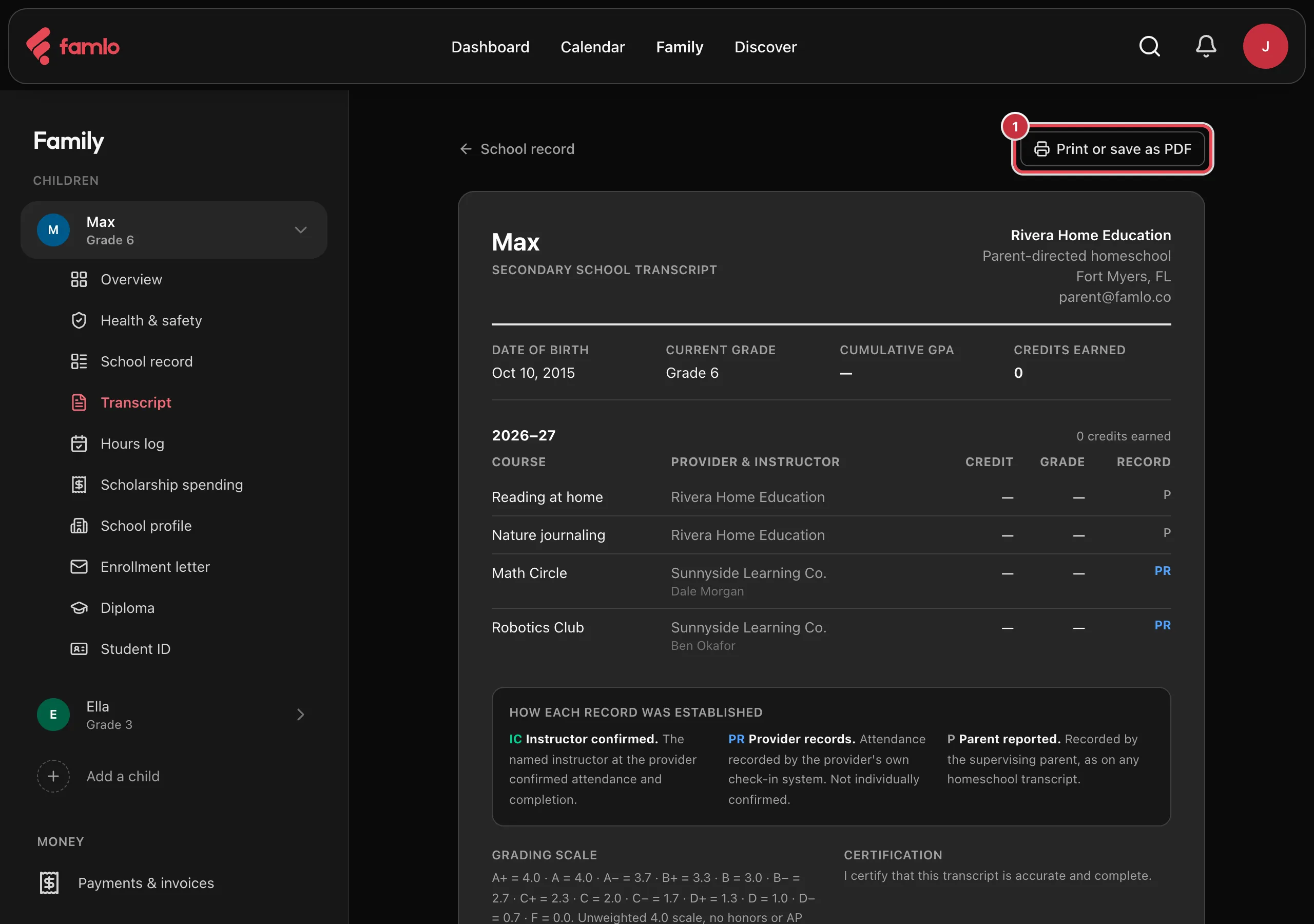This screenshot has width=1314, height=924.
Task: Click Print or save as PDF button
Action: (x=1113, y=149)
